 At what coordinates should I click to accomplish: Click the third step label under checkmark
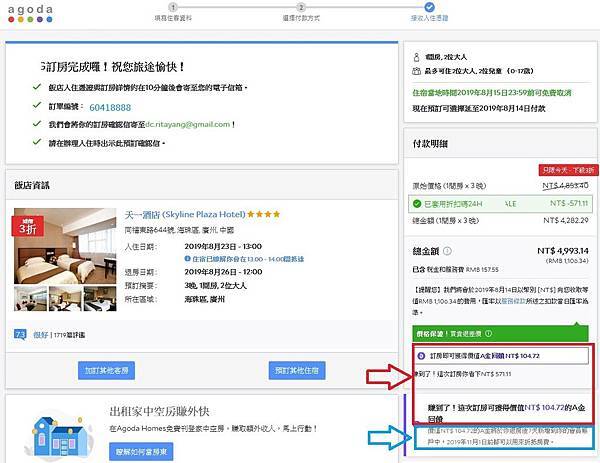coord(429,18)
